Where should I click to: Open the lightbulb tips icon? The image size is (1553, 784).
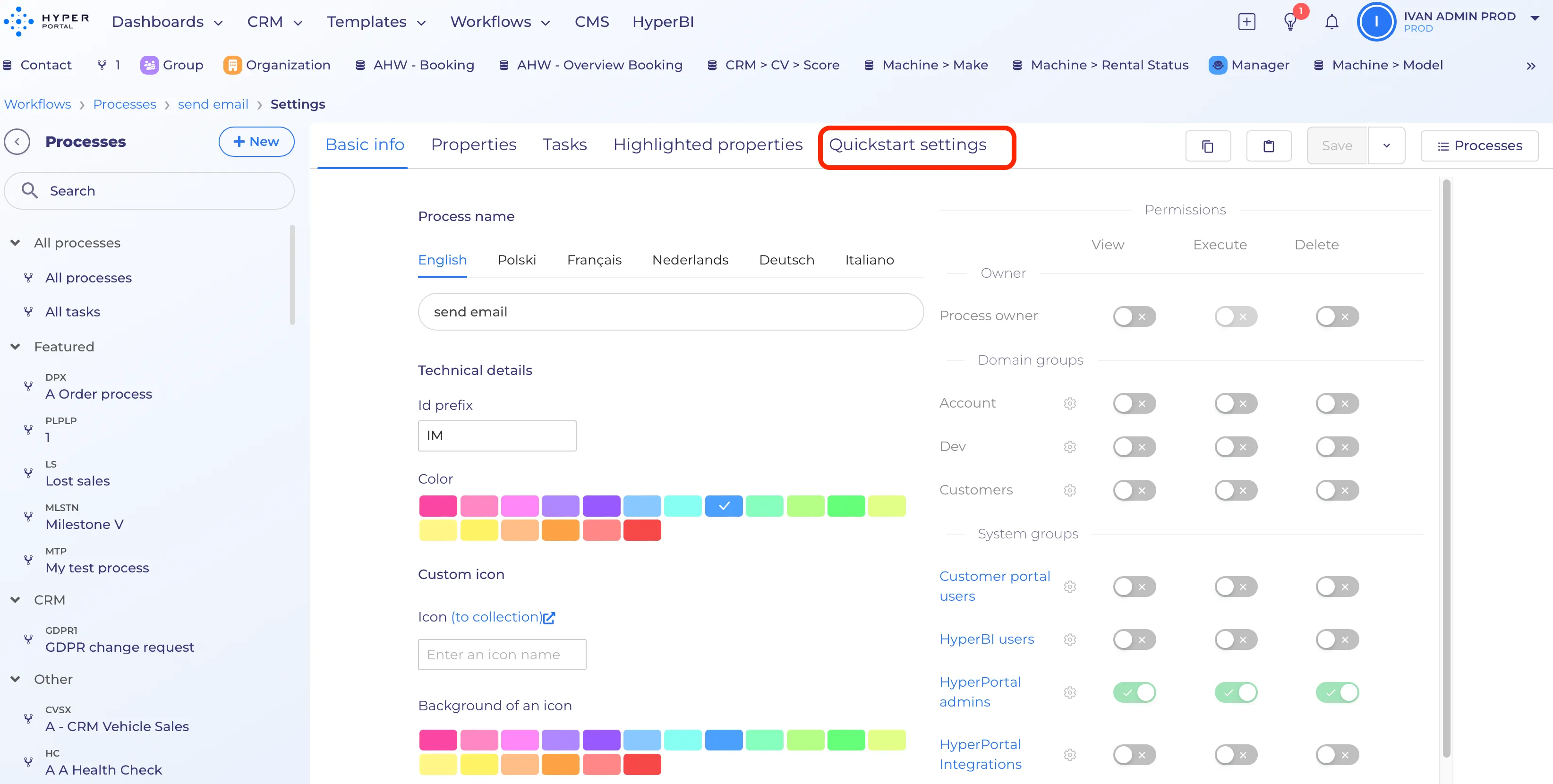1289,23
